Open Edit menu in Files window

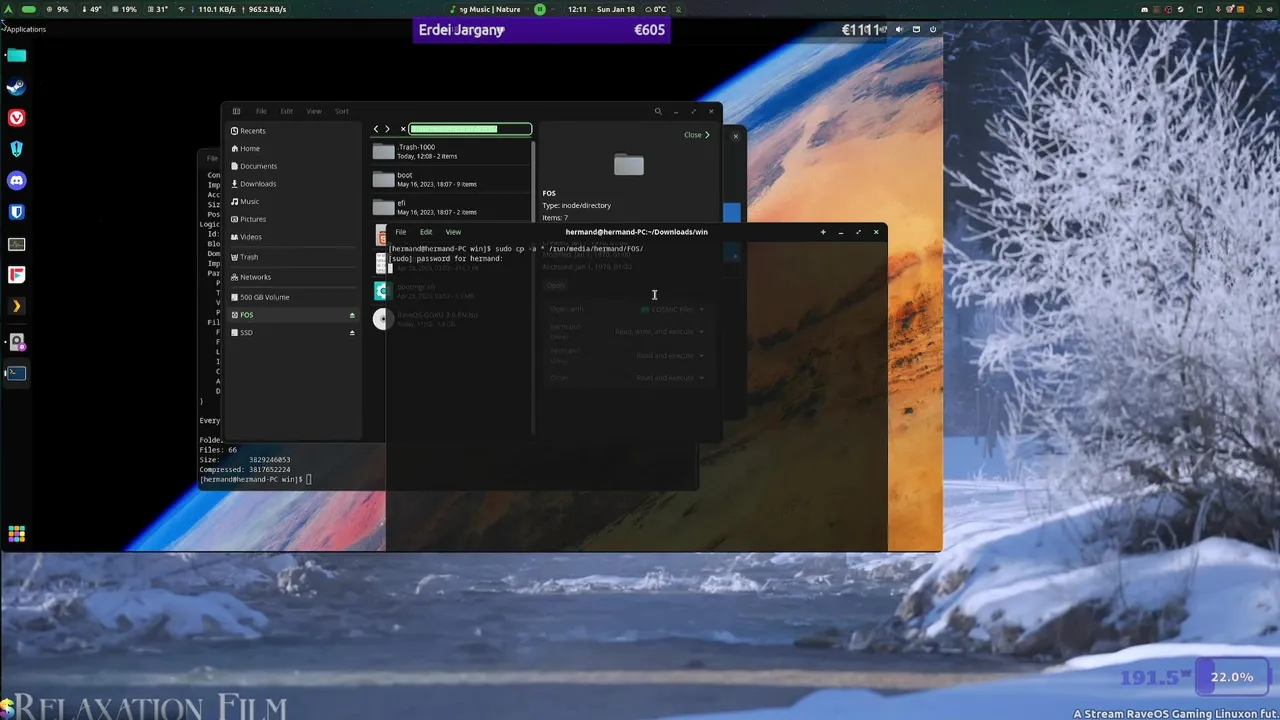[287, 111]
